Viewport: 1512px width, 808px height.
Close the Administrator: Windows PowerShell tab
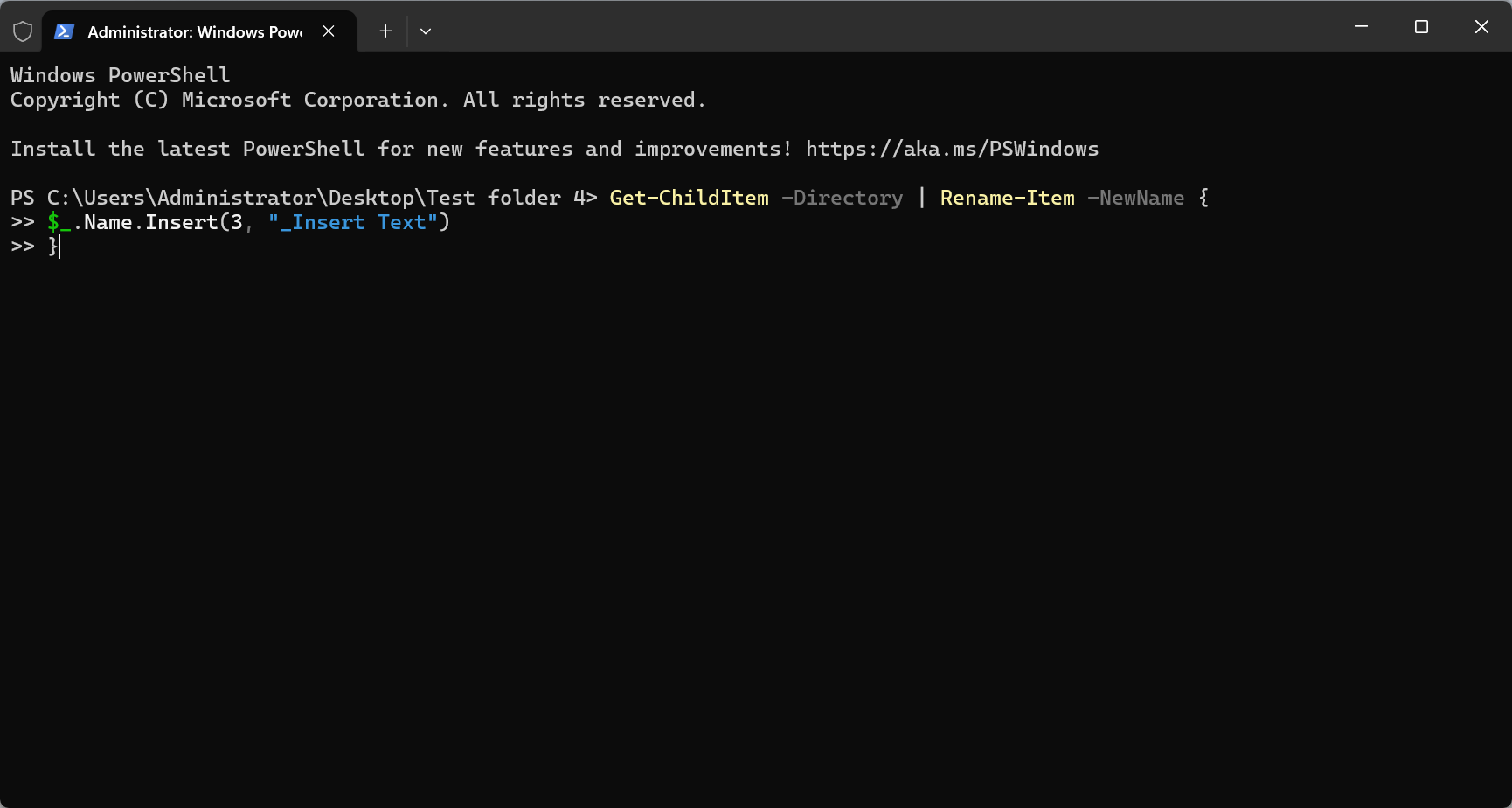click(329, 31)
